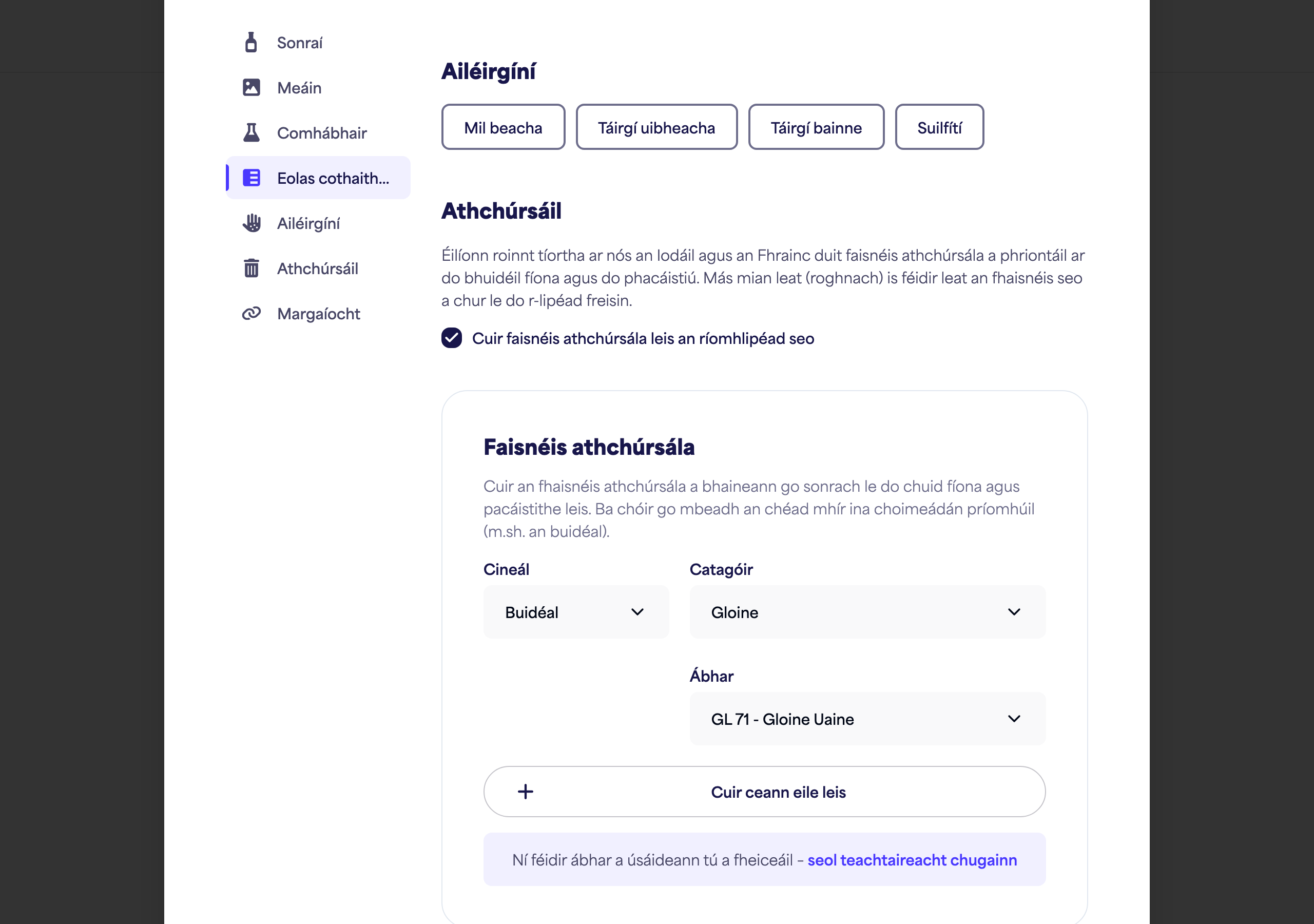Select the Táirgí uibheacha allergen chip
Viewport: 1314px width, 924px height.
click(x=656, y=127)
